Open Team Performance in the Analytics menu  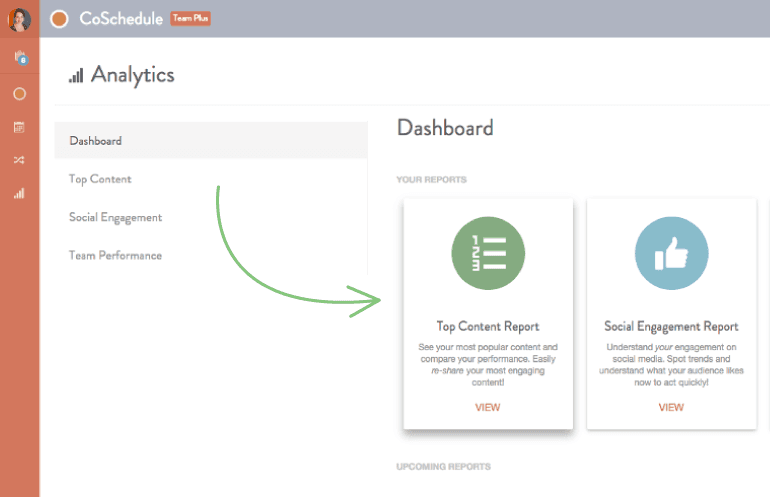tap(115, 255)
